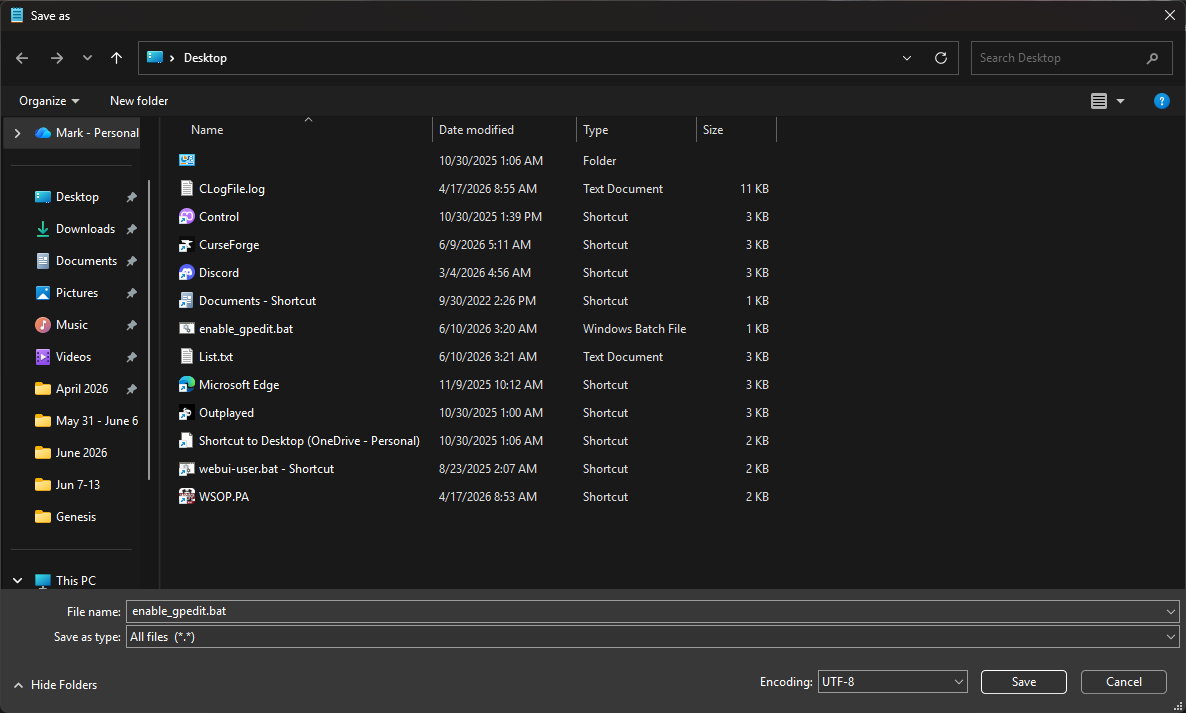Open recent locations chevron beside forward arrow
Image resolution: width=1186 pixels, height=713 pixels.
click(x=87, y=58)
